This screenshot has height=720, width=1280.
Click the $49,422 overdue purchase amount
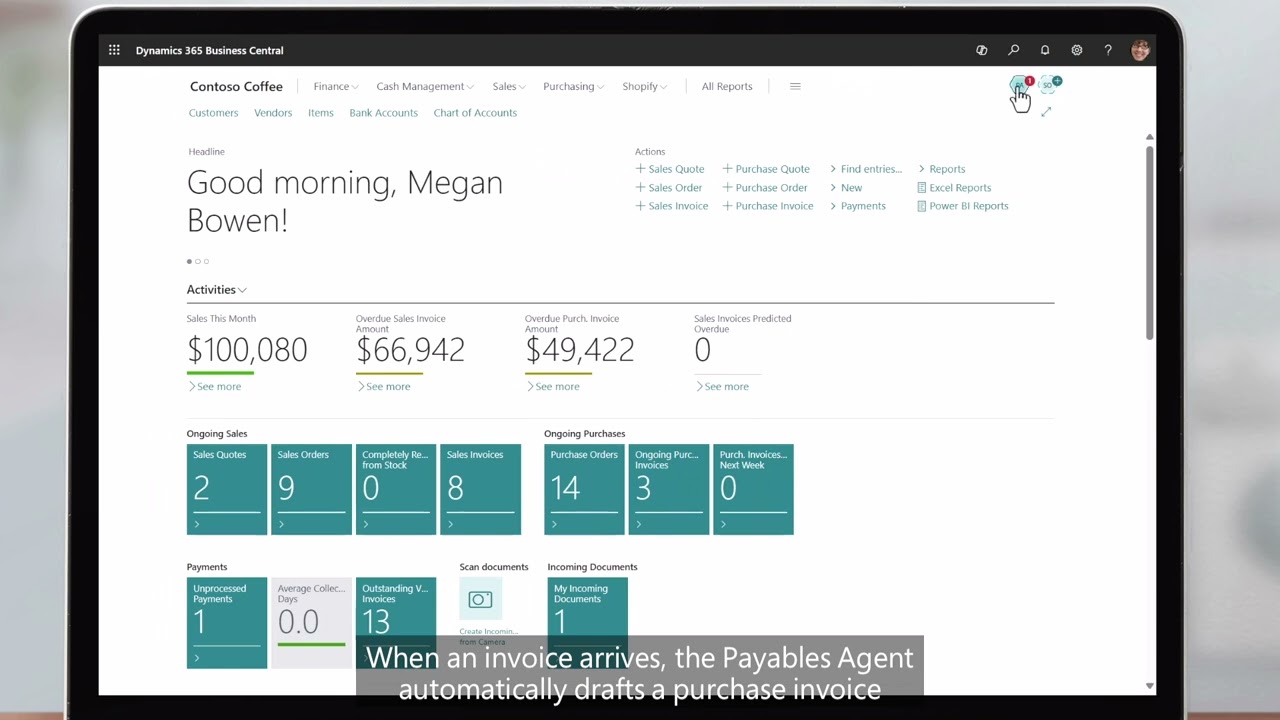579,350
